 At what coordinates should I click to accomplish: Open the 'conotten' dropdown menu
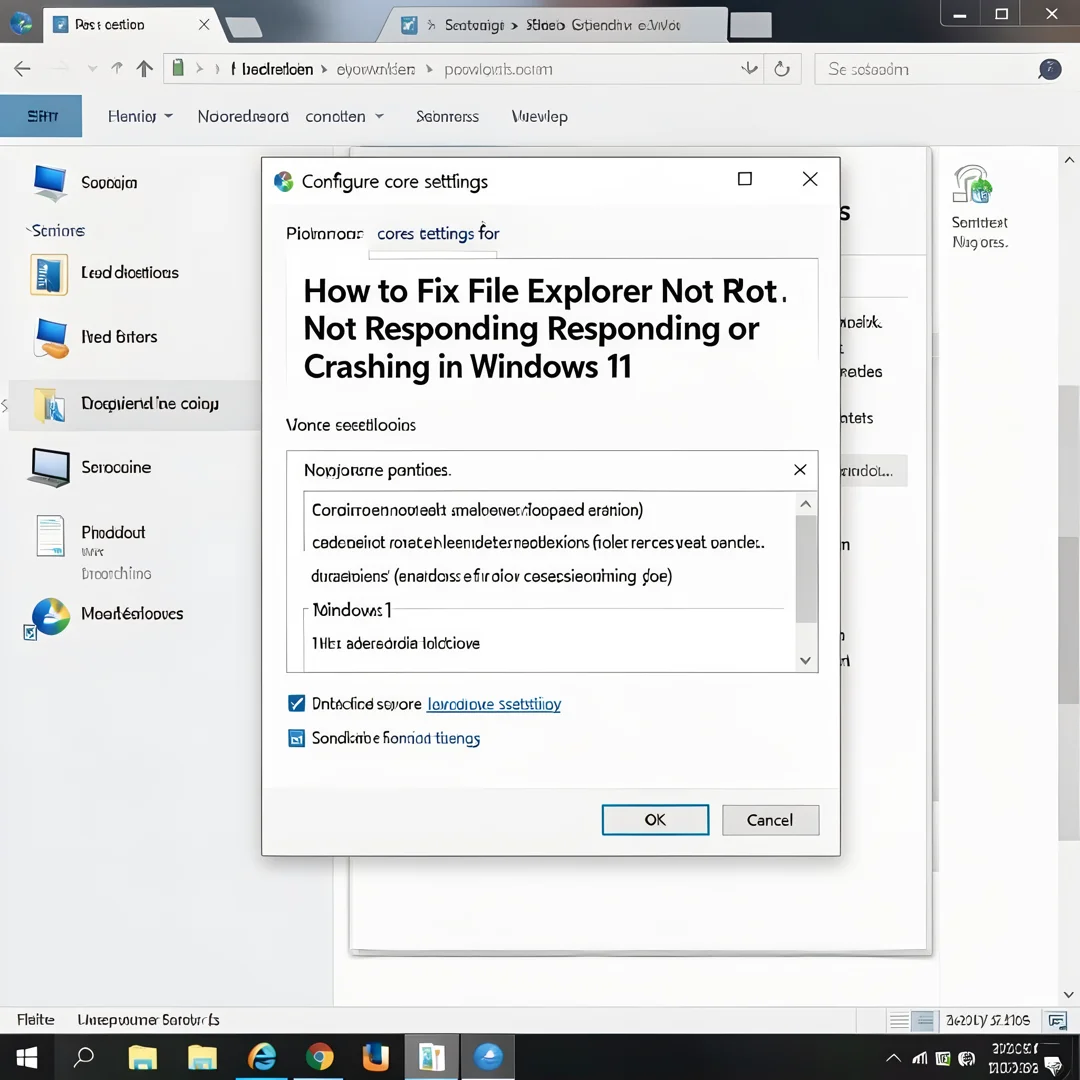tap(344, 116)
